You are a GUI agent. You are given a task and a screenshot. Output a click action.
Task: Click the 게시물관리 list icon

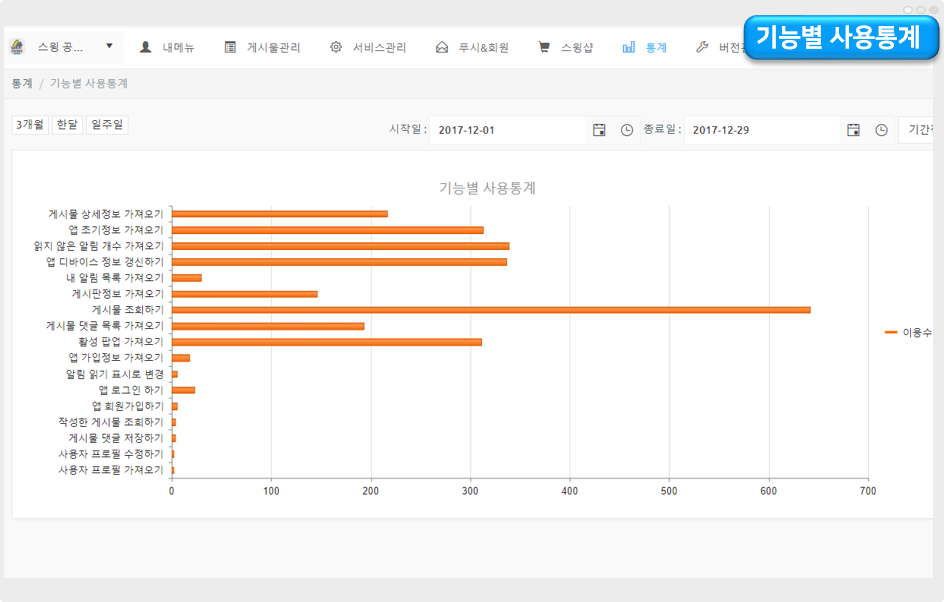click(230, 47)
